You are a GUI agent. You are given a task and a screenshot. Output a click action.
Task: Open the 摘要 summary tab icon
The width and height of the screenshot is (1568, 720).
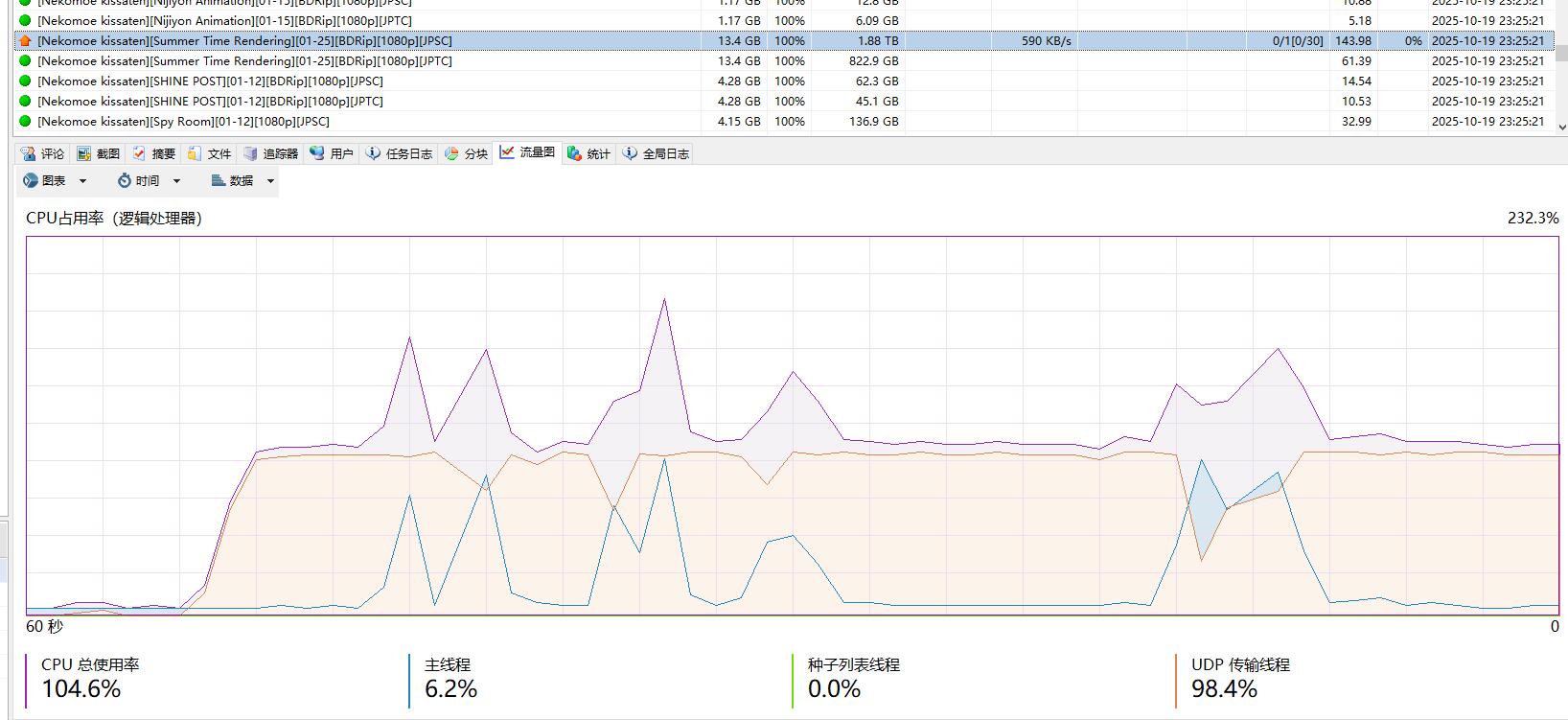140,153
